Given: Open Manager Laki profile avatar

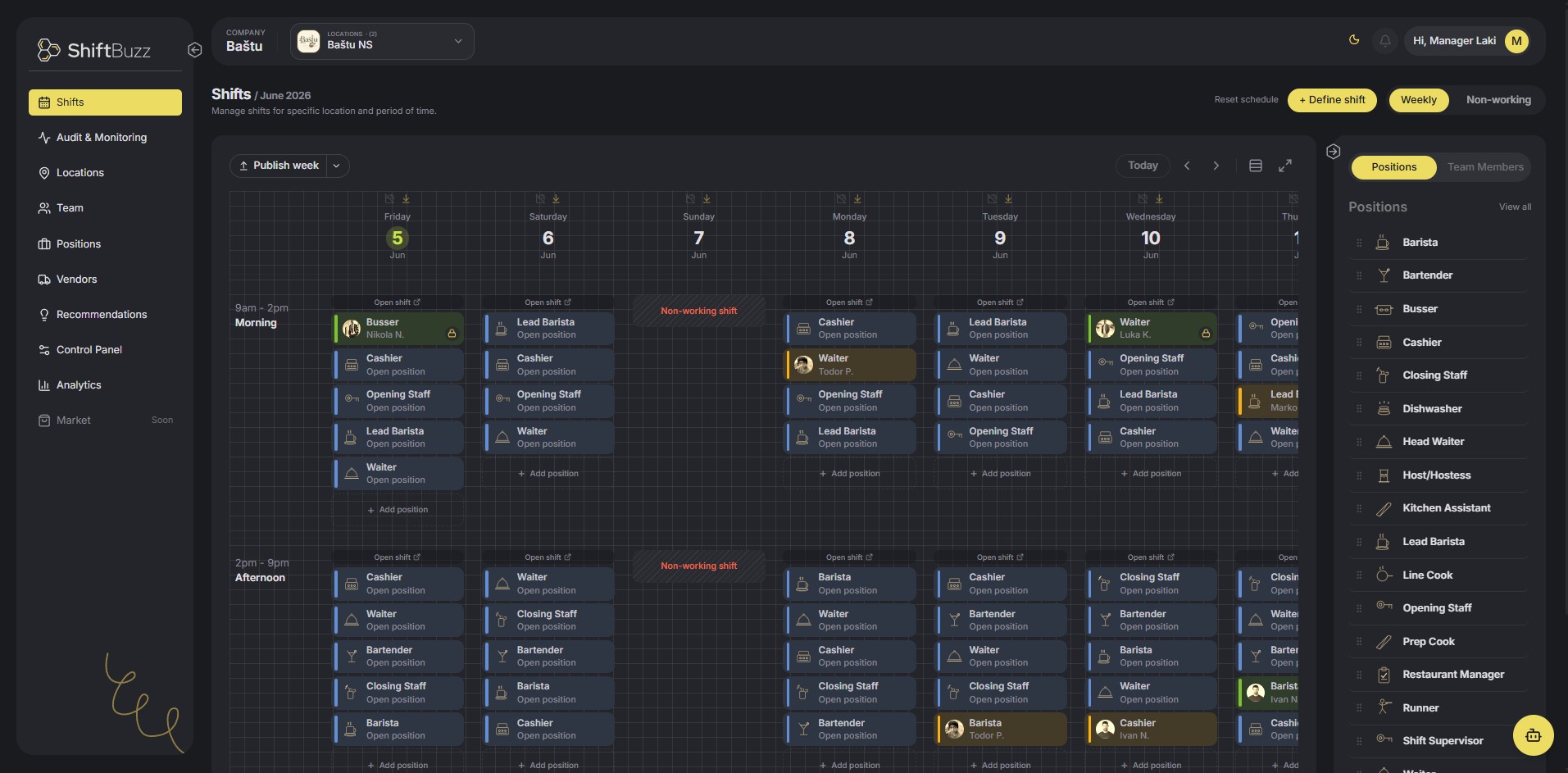Looking at the screenshot, I should click(x=1516, y=41).
